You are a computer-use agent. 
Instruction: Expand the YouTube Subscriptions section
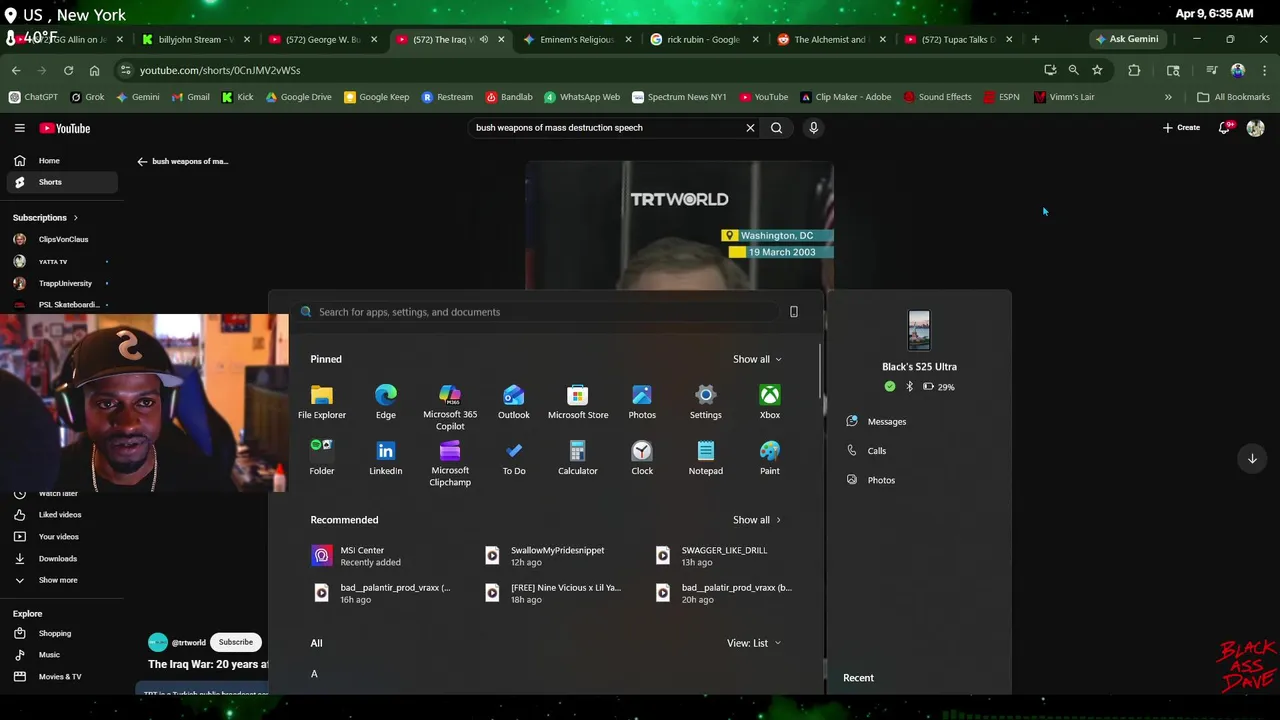coord(45,217)
